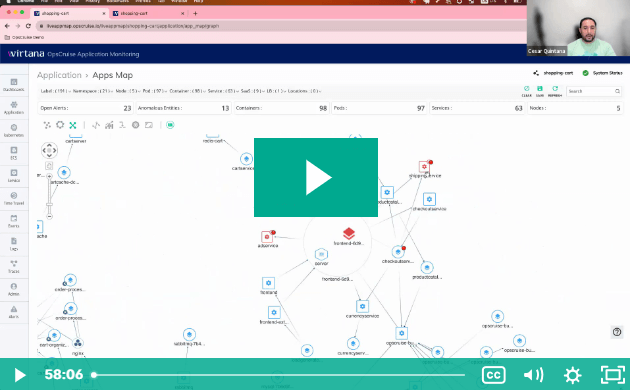The height and width of the screenshot is (390, 630).
Task: Expand the SaaS filter dropdown
Action: [254, 91]
